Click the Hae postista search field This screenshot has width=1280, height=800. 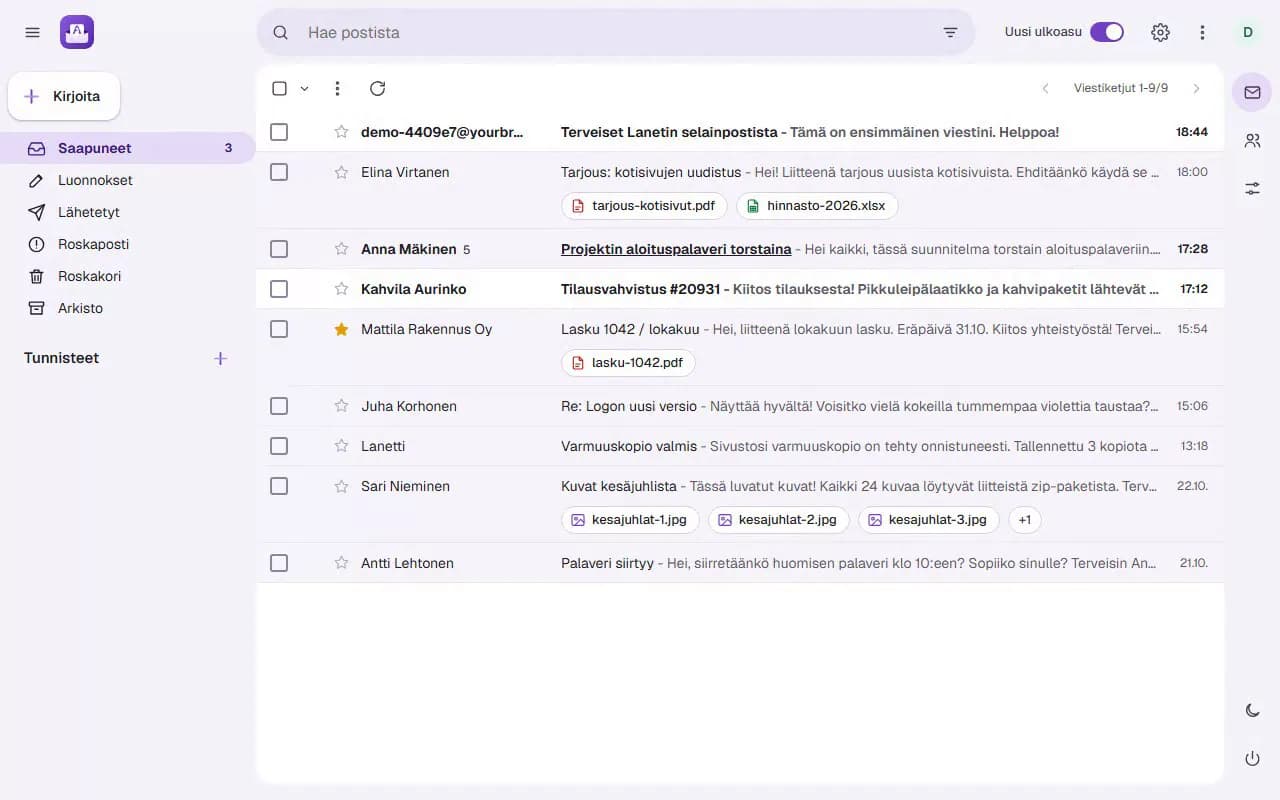coord(616,32)
